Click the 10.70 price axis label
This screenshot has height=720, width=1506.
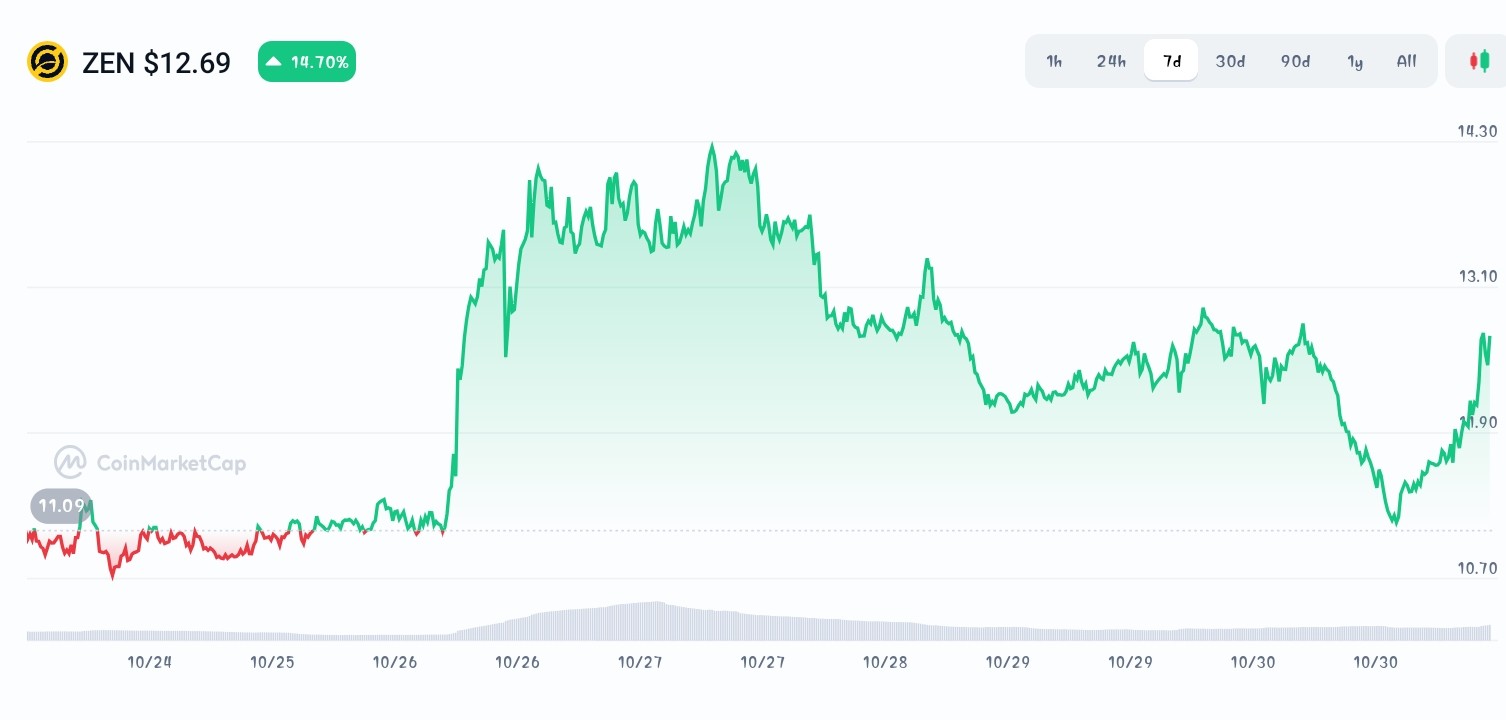tap(1475, 570)
